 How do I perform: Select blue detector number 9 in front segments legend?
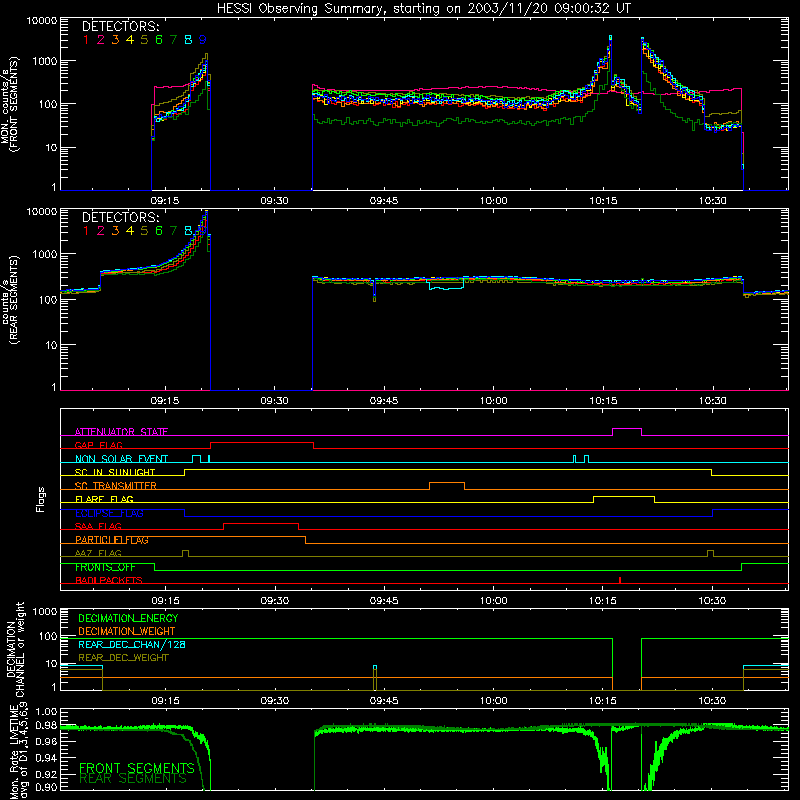pyautogui.click(x=203, y=40)
